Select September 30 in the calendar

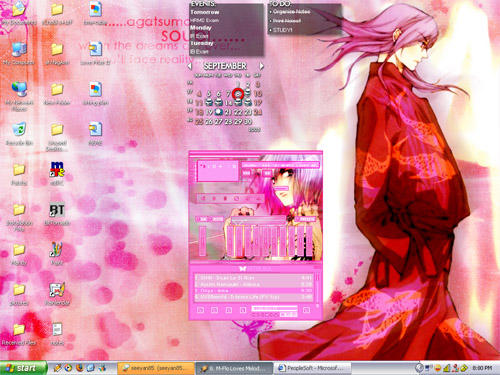point(248,122)
